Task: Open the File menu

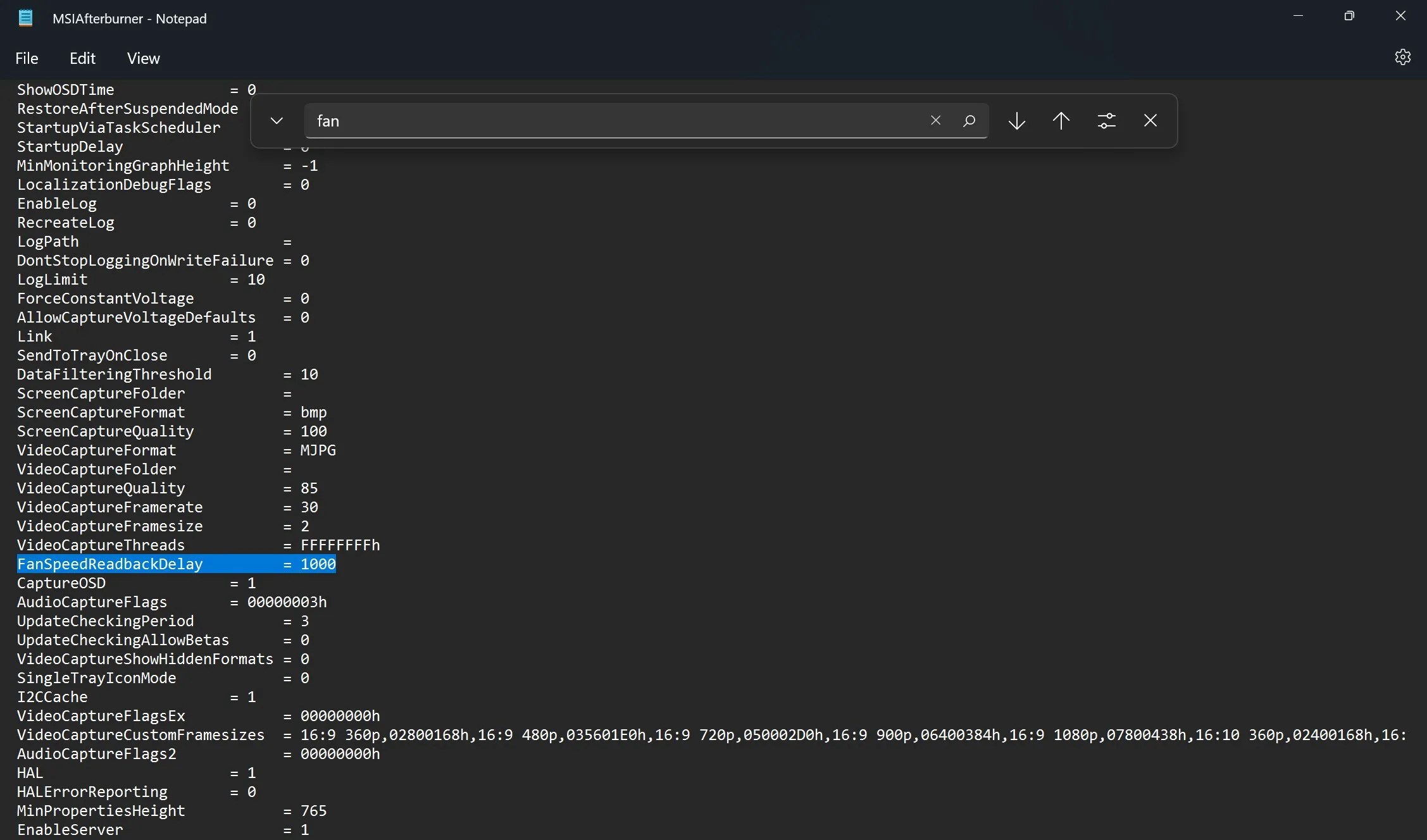Action: (27, 58)
